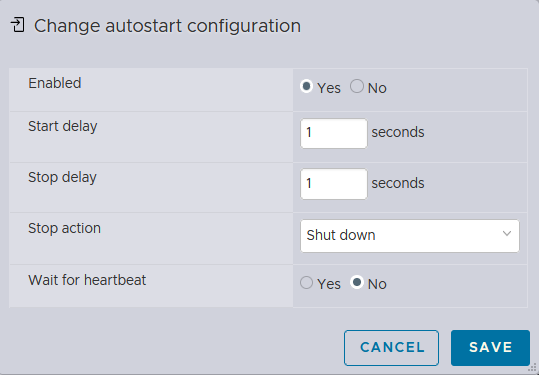Viewport: 539px width, 375px height.
Task: Click the Shut down option text
Action: coord(341,235)
